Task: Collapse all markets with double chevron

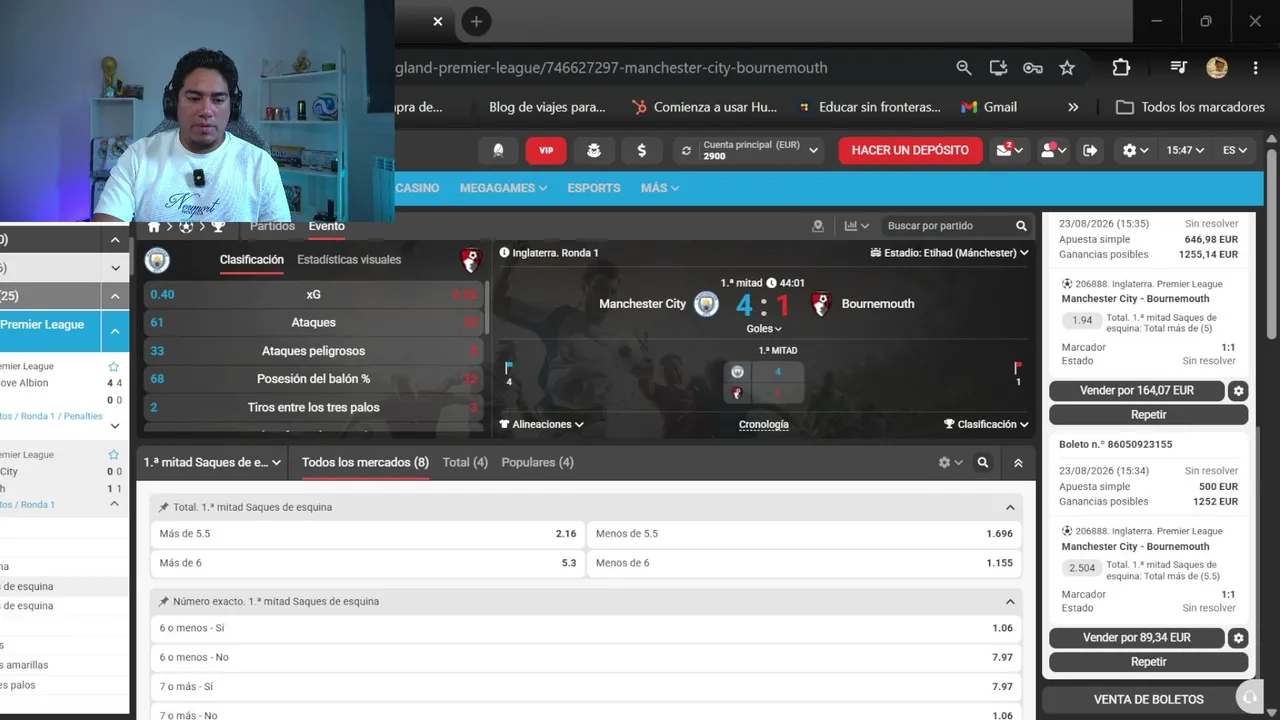Action: click(1018, 463)
